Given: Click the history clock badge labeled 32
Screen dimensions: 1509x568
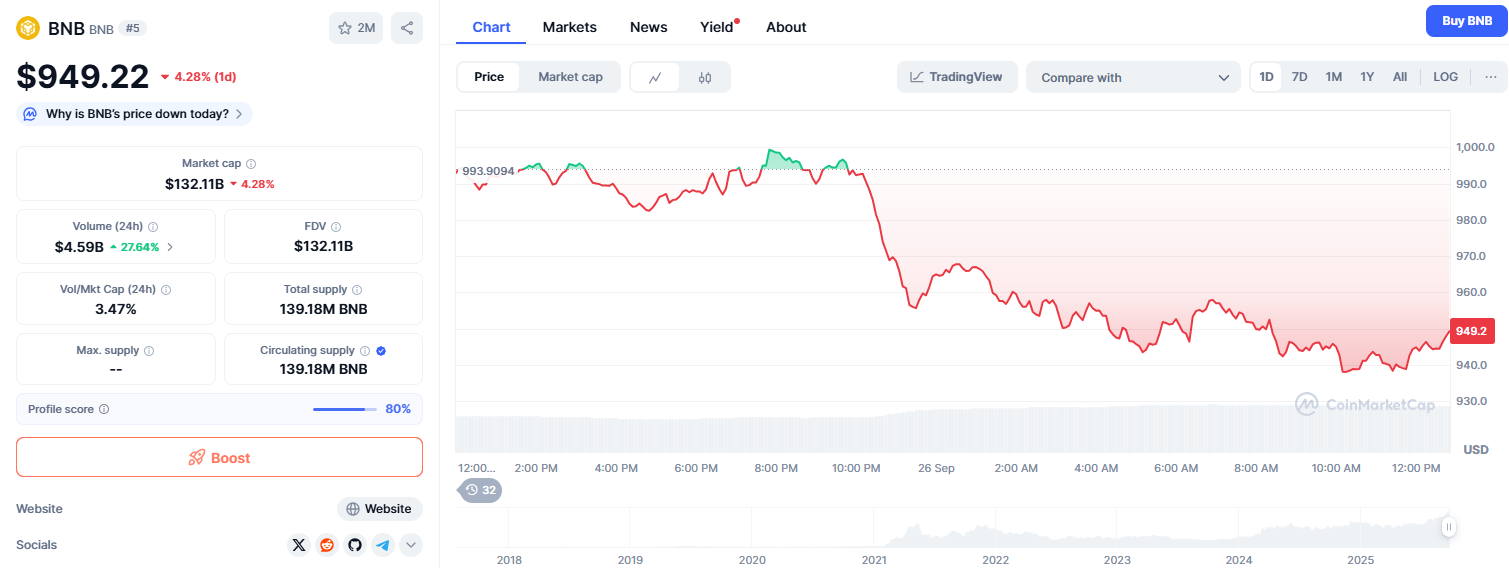Looking at the screenshot, I should 480,490.
